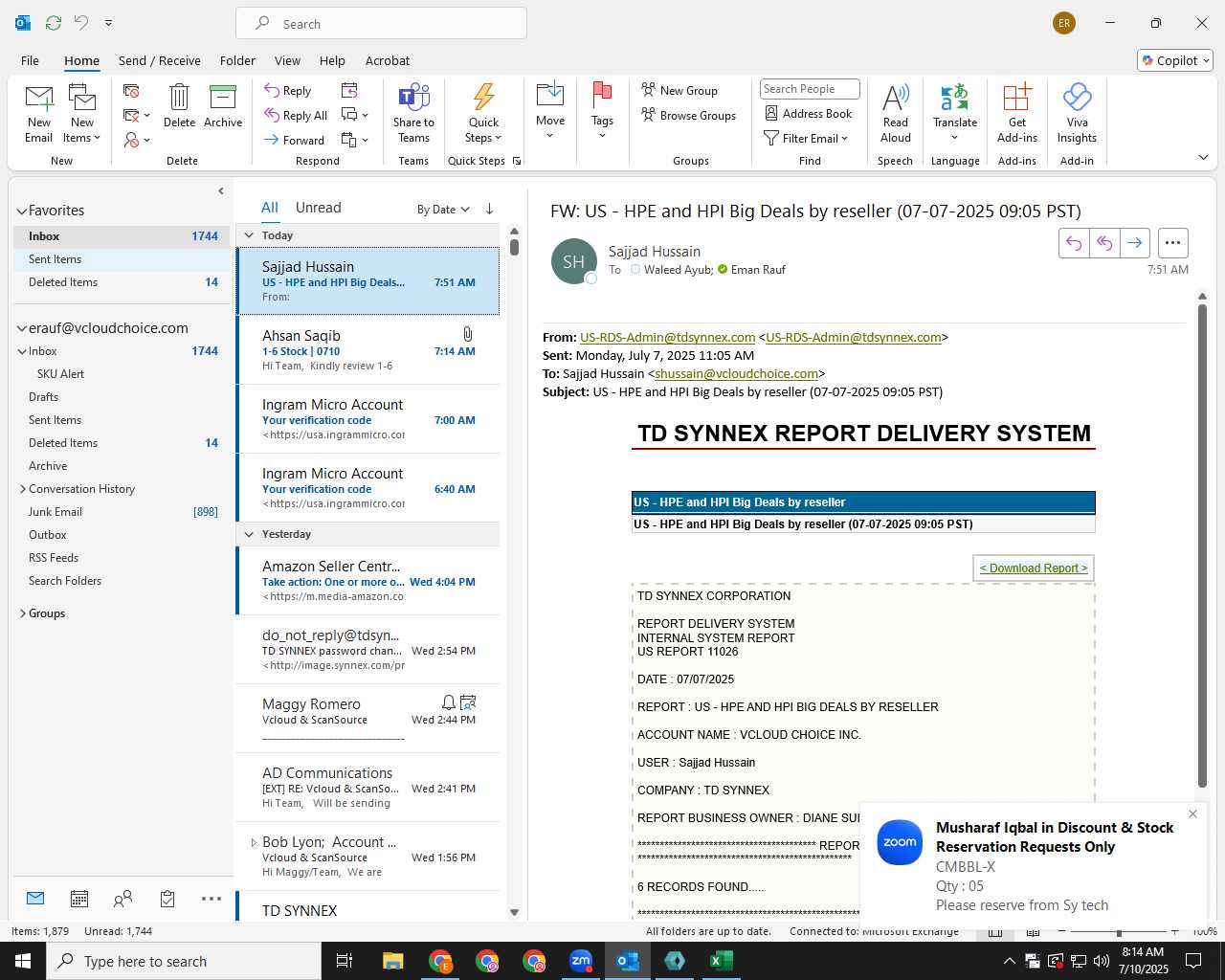The image size is (1225, 980).
Task: Delete the selected message via ribbon
Action: pos(179,105)
